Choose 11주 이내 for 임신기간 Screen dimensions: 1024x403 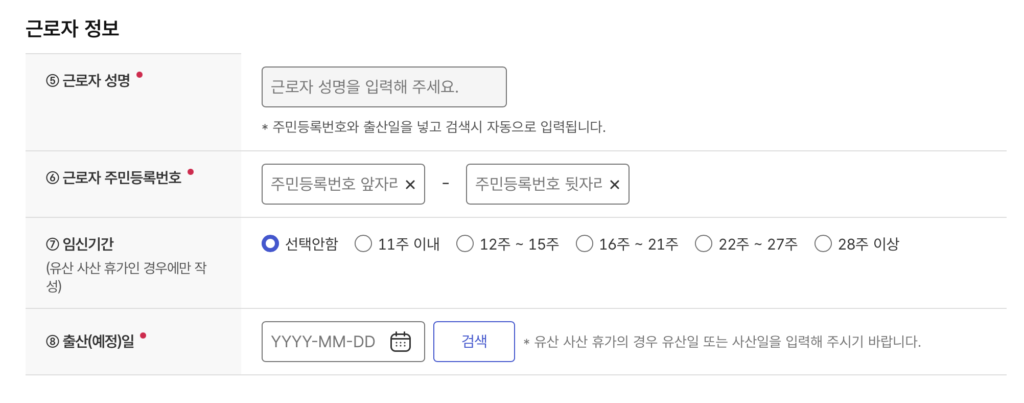click(363, 244)
